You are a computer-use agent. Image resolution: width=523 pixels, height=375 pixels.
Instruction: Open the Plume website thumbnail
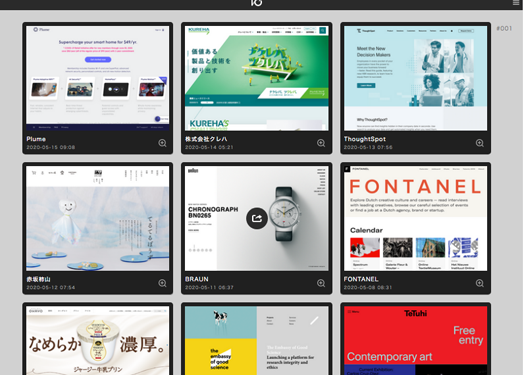coord(98,78)
